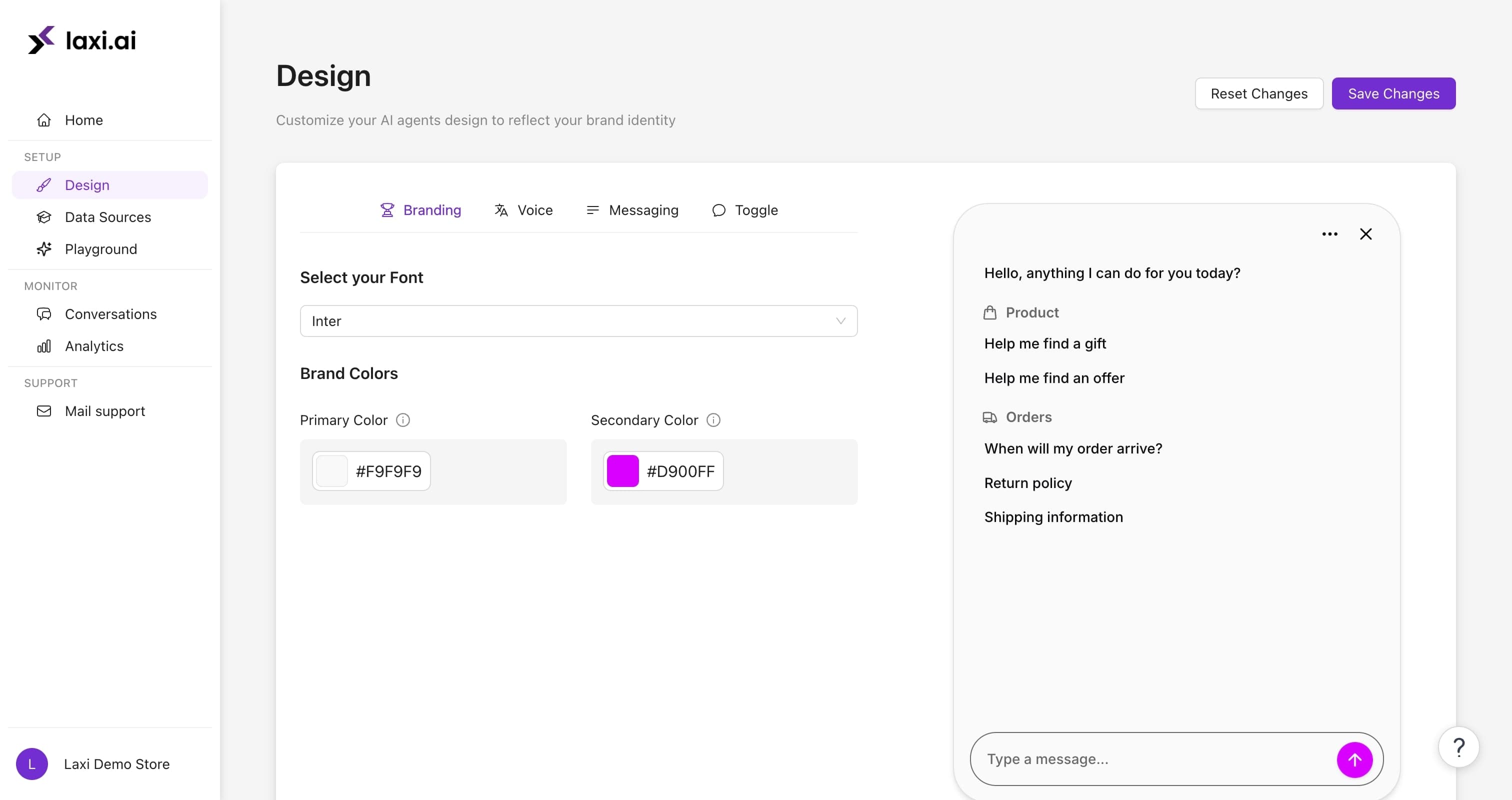Click 'Shipping information' suggestion
This screenshot has height=800, width=1512.
coord(1053,517)
